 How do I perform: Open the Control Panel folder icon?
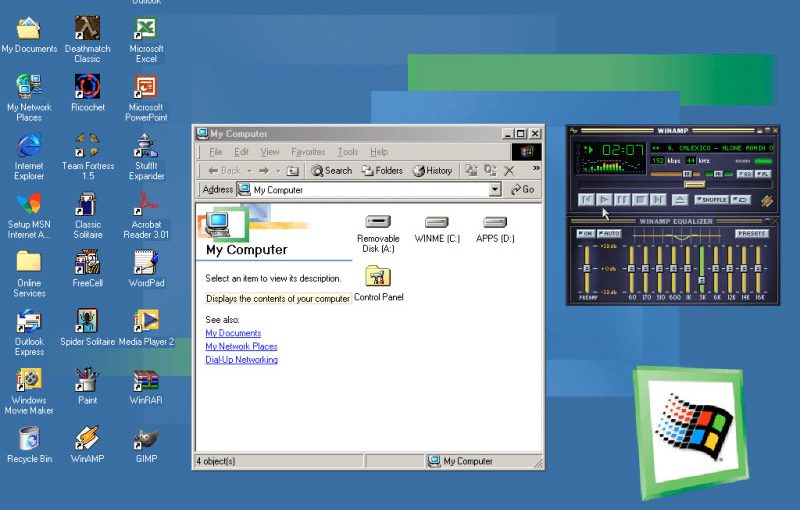pyautogui.click(x=378, y=283)
